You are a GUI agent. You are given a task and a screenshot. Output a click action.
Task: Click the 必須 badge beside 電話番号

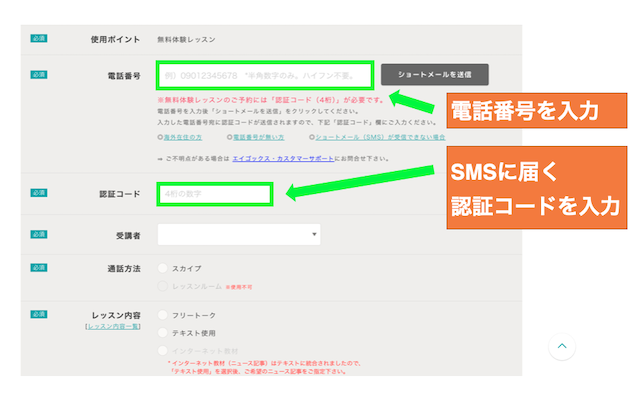coord(39,74)
